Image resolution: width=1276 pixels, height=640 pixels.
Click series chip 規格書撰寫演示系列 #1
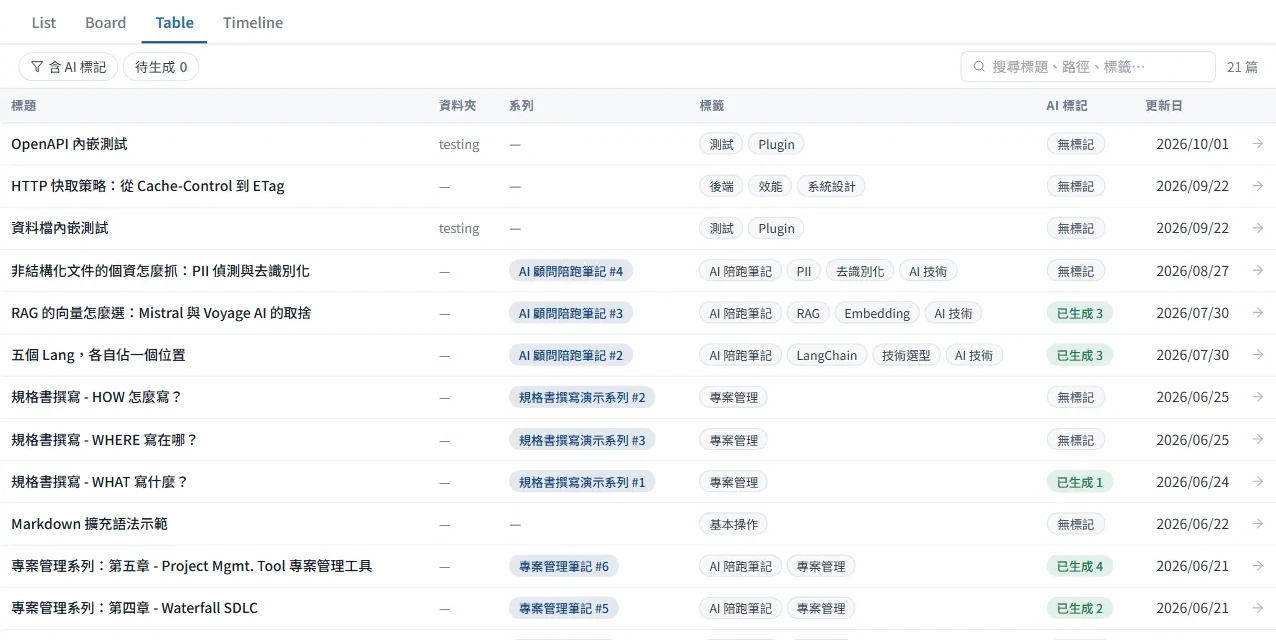click(582, 482)
